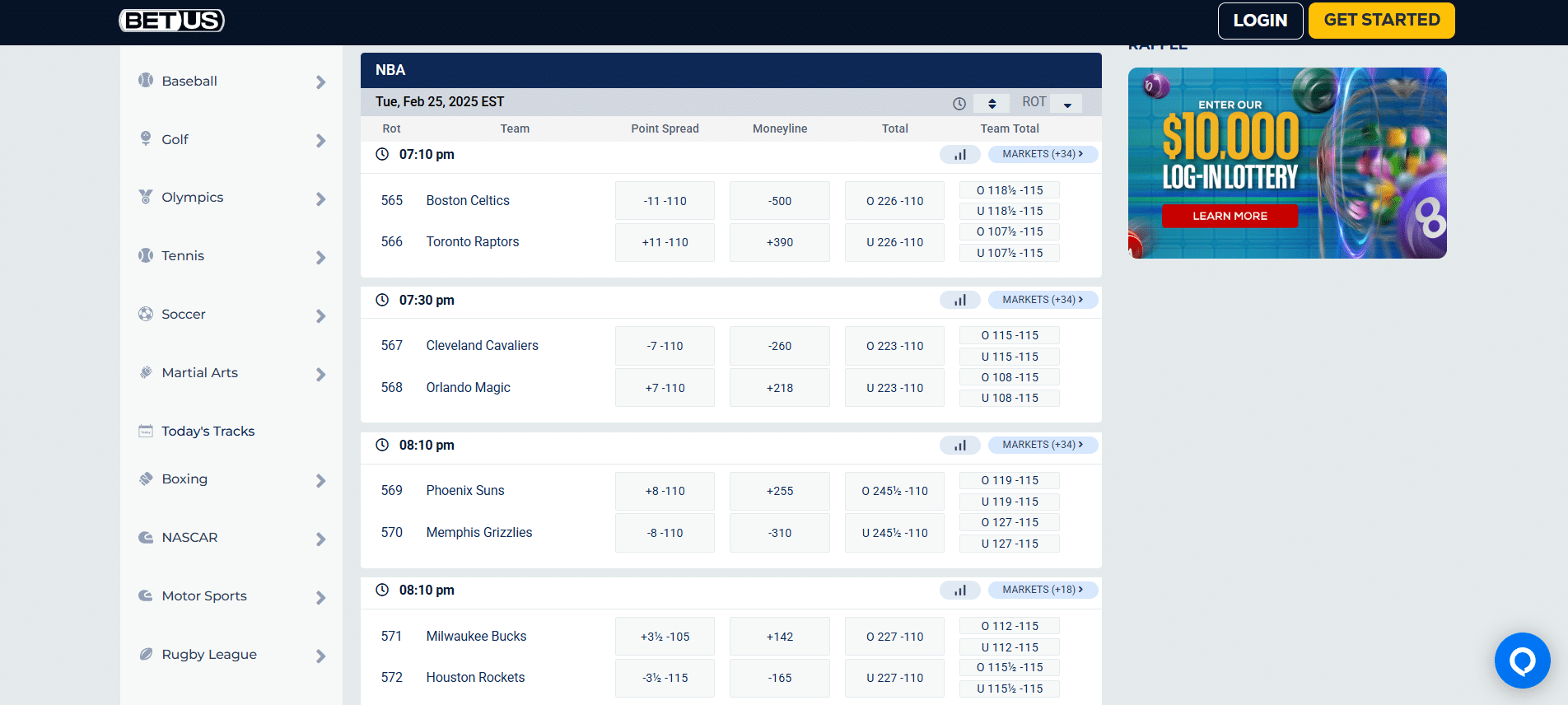
Task: Click the Soccer ball icon
Action: click(146, 314)
